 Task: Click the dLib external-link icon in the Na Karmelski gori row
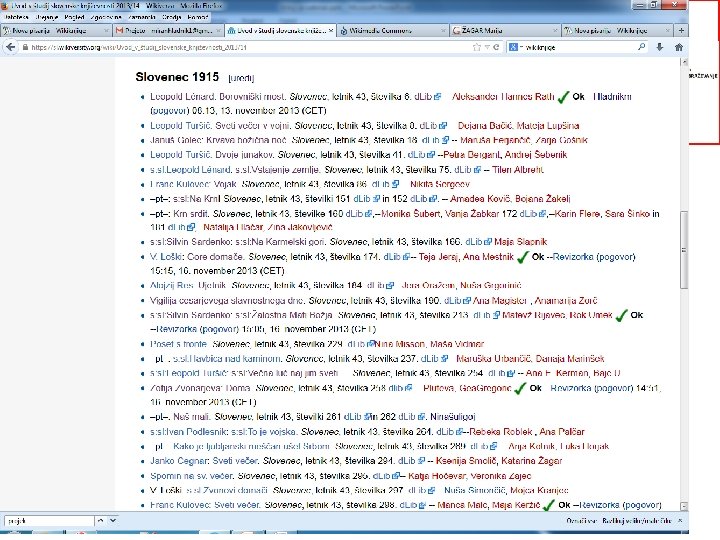(x=488, y=242)
